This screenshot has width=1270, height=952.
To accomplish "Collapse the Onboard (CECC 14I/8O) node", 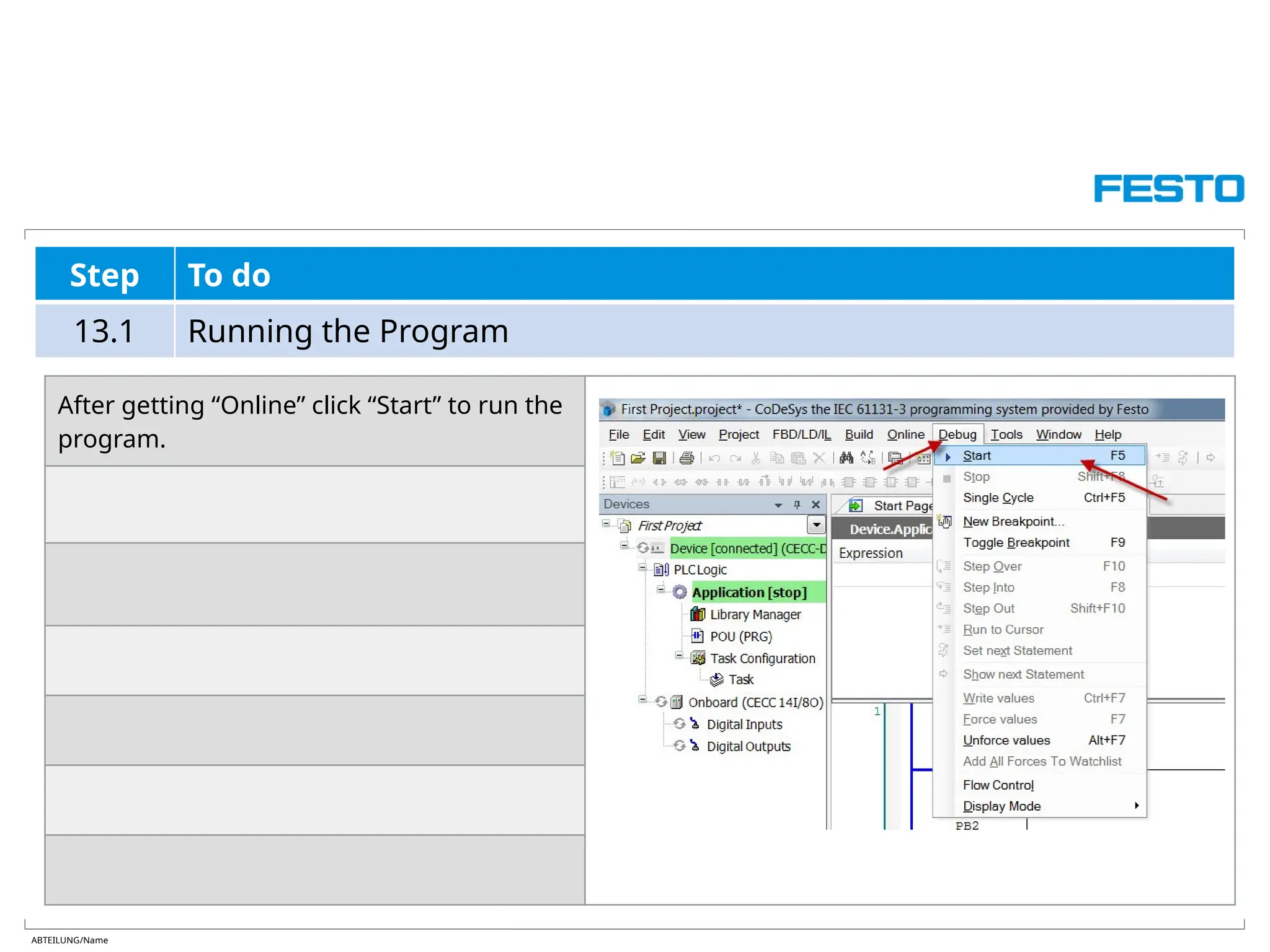I will 643,699.
